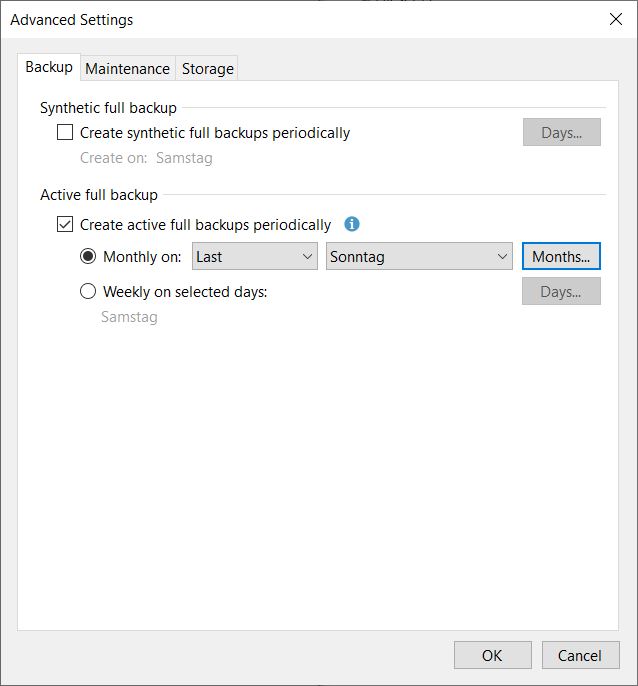
Task: Select the Backup tab
Action: (x=49, y=67)
